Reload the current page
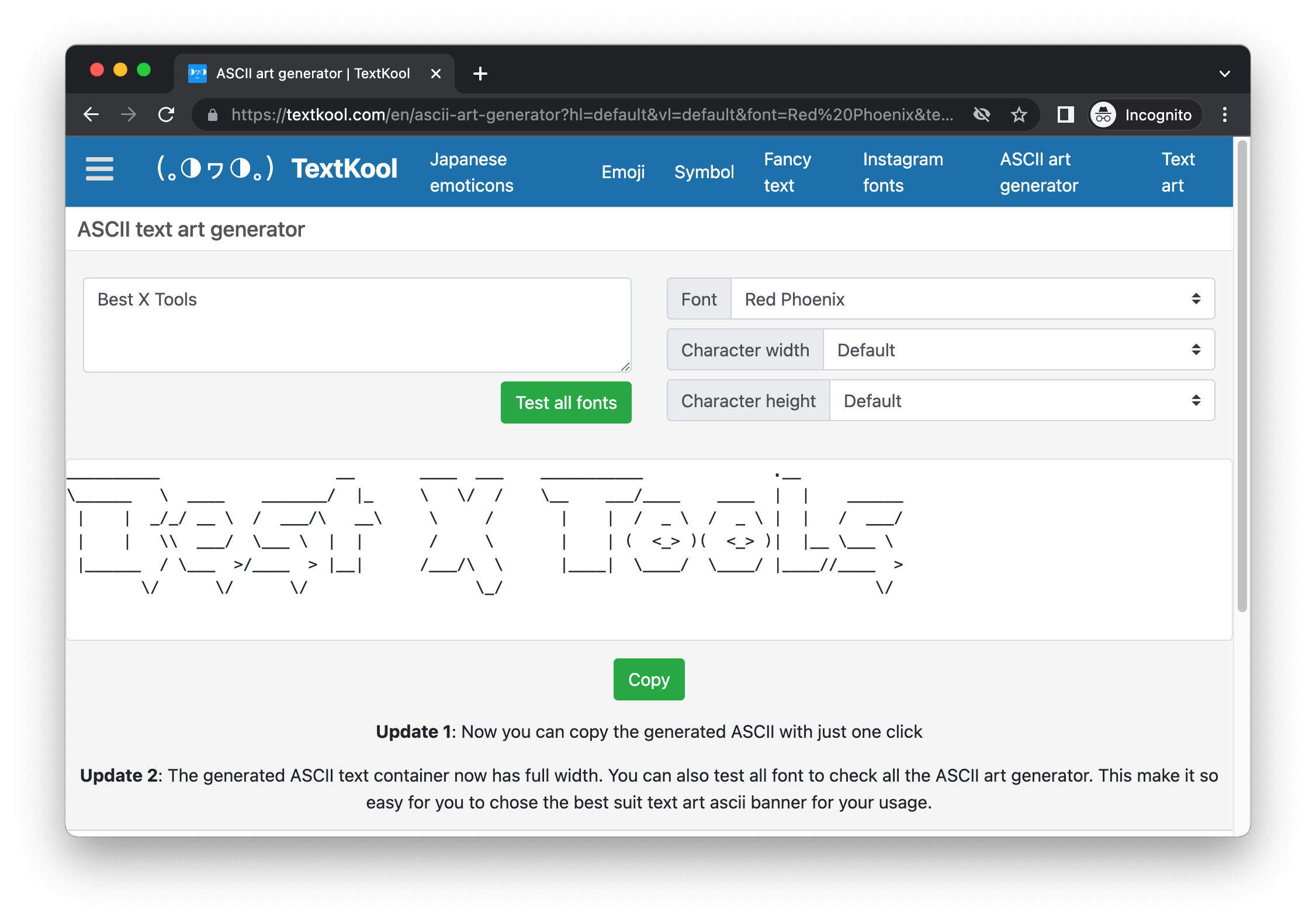This screenshot has height=923, width=1316. pyautogui.click(x=167, y=114)
